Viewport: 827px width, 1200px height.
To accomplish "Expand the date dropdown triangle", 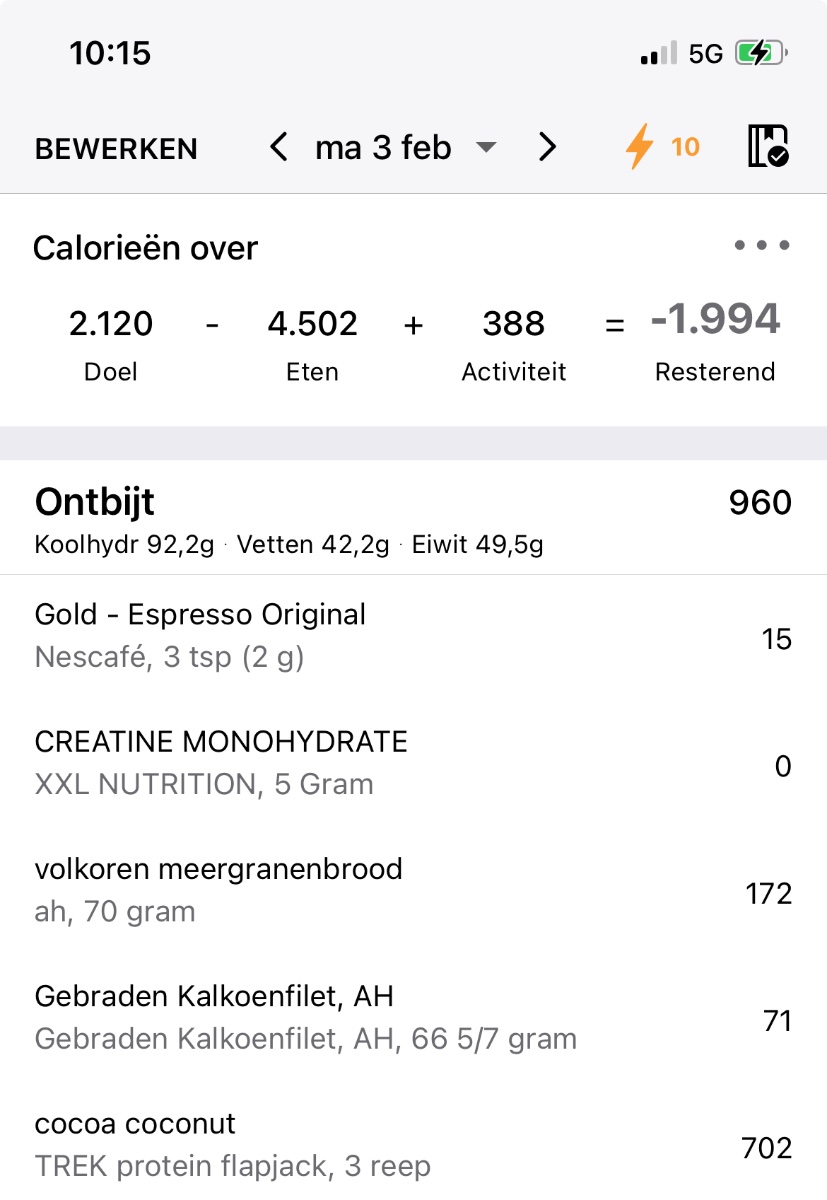I will pyautogui.click(x=486, y=149).
